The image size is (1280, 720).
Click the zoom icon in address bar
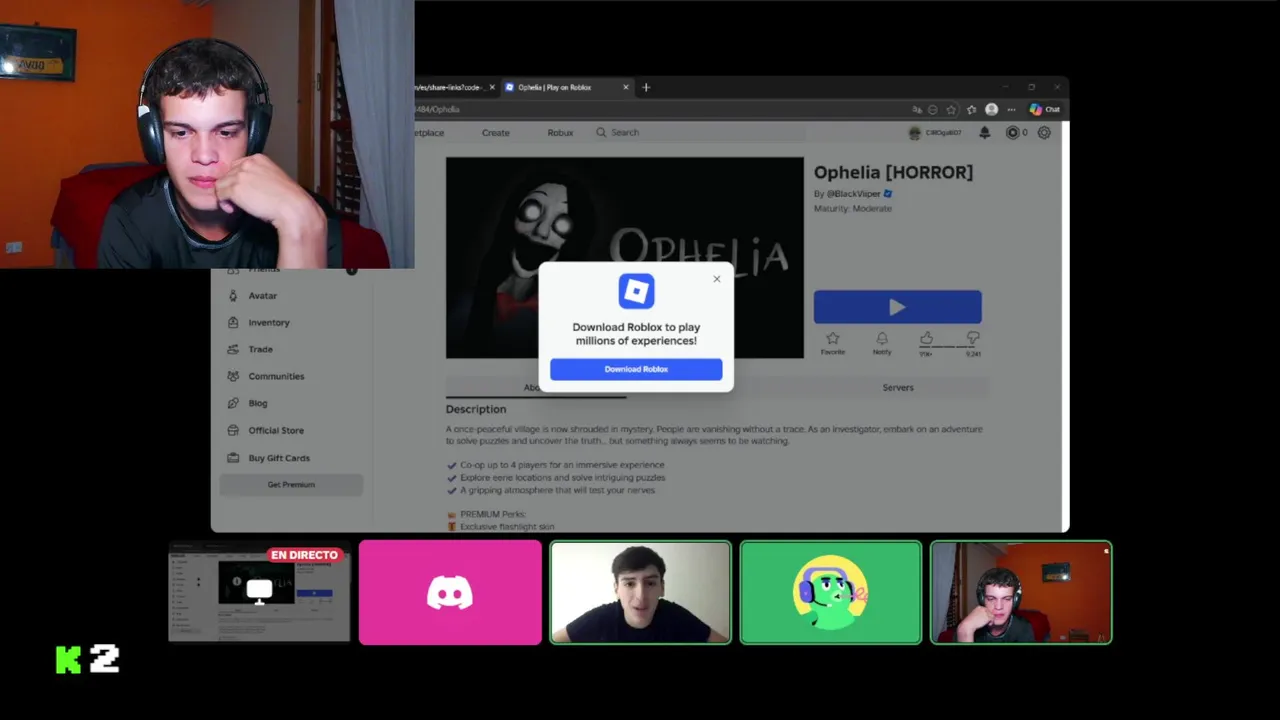pyautogui.click(x=933, y=109)
